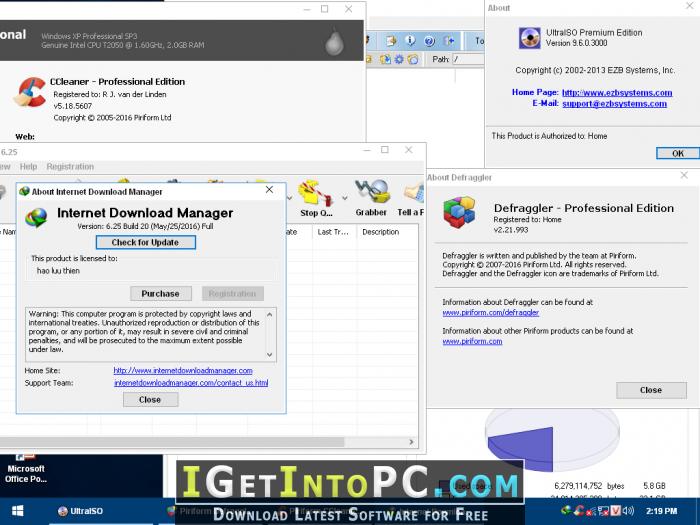Click the support@ezbsystems.com email link
This screenshot has height=525, width=700.
tap(614, 104)
